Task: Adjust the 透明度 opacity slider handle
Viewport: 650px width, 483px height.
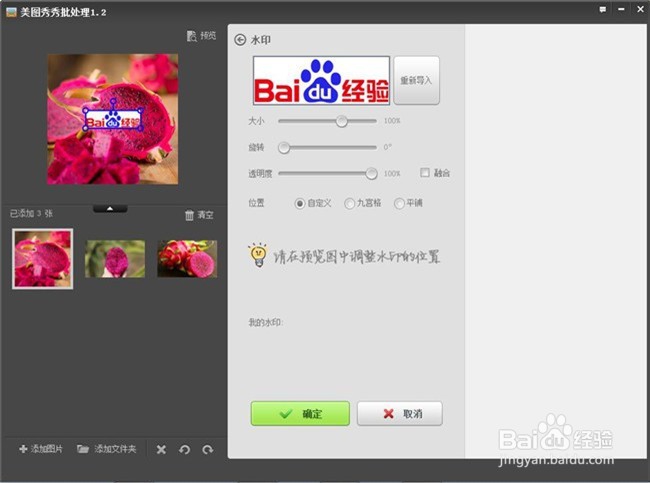Action: click(x=371, y=173)
